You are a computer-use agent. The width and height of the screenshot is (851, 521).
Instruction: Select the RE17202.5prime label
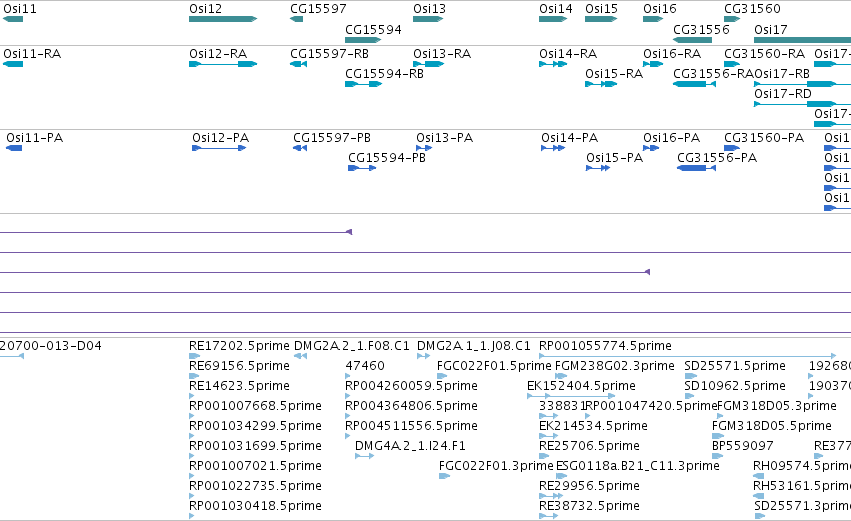[239, 346]
